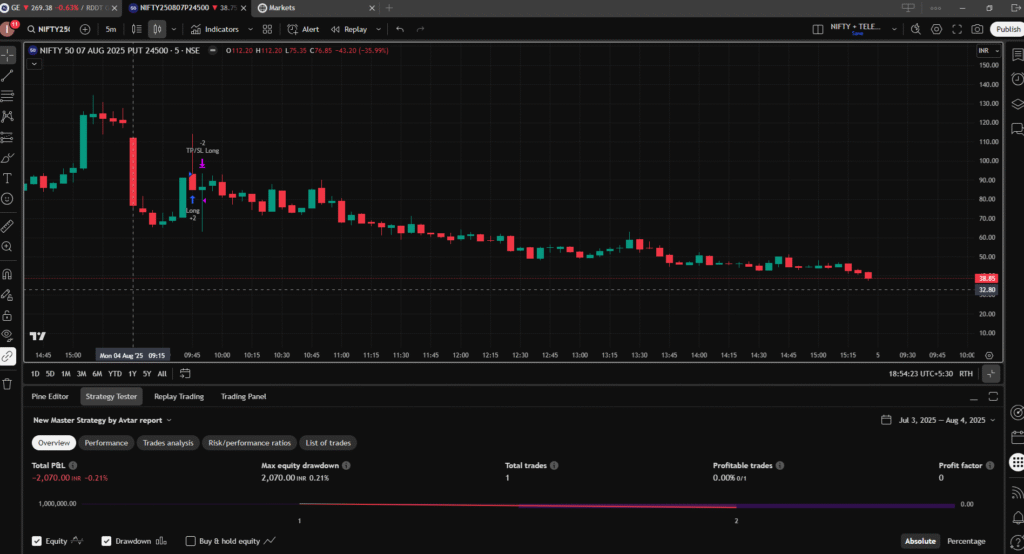Open the forecasting and position tools
1024x554 pixels.
[7, 137]
